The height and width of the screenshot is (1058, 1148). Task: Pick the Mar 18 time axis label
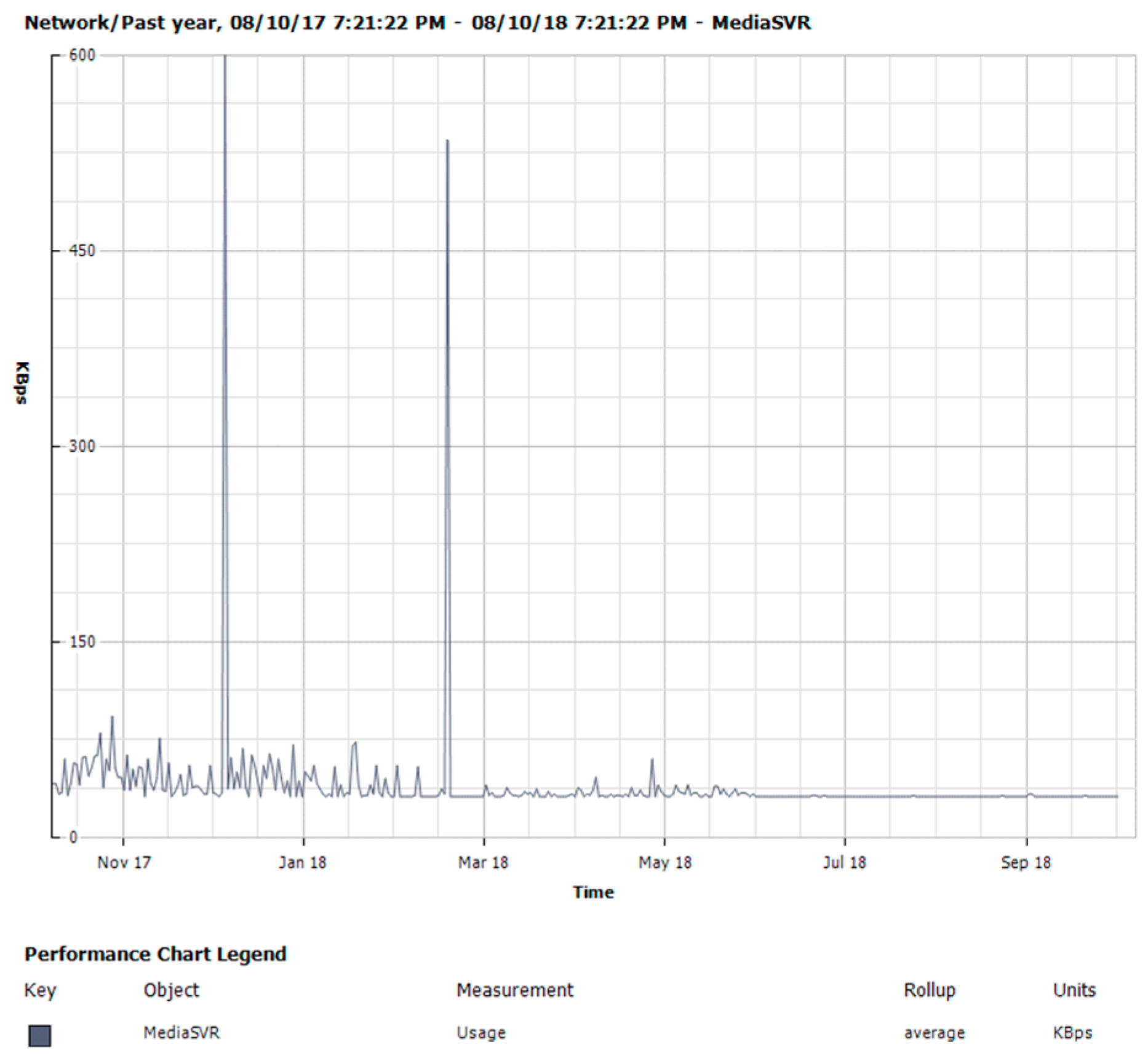pyautogui.click(x=483, y=862)
